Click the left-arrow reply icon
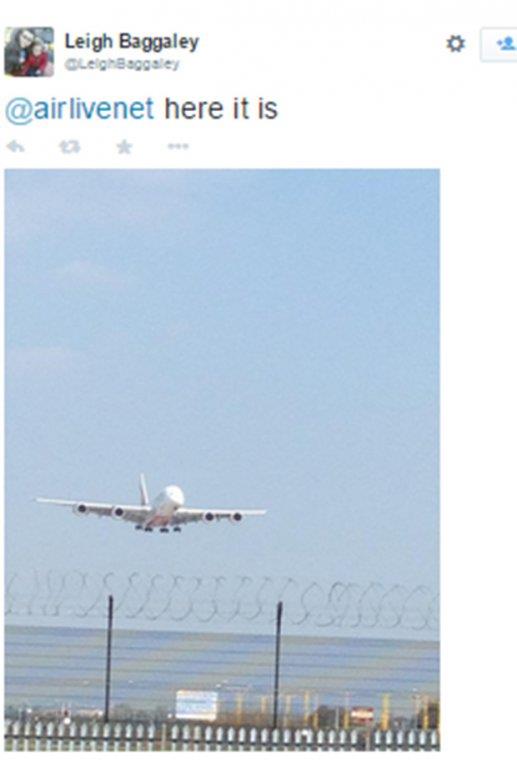This screenshot has width=517, height=768. pyautogui.click(x=16, y=146)
